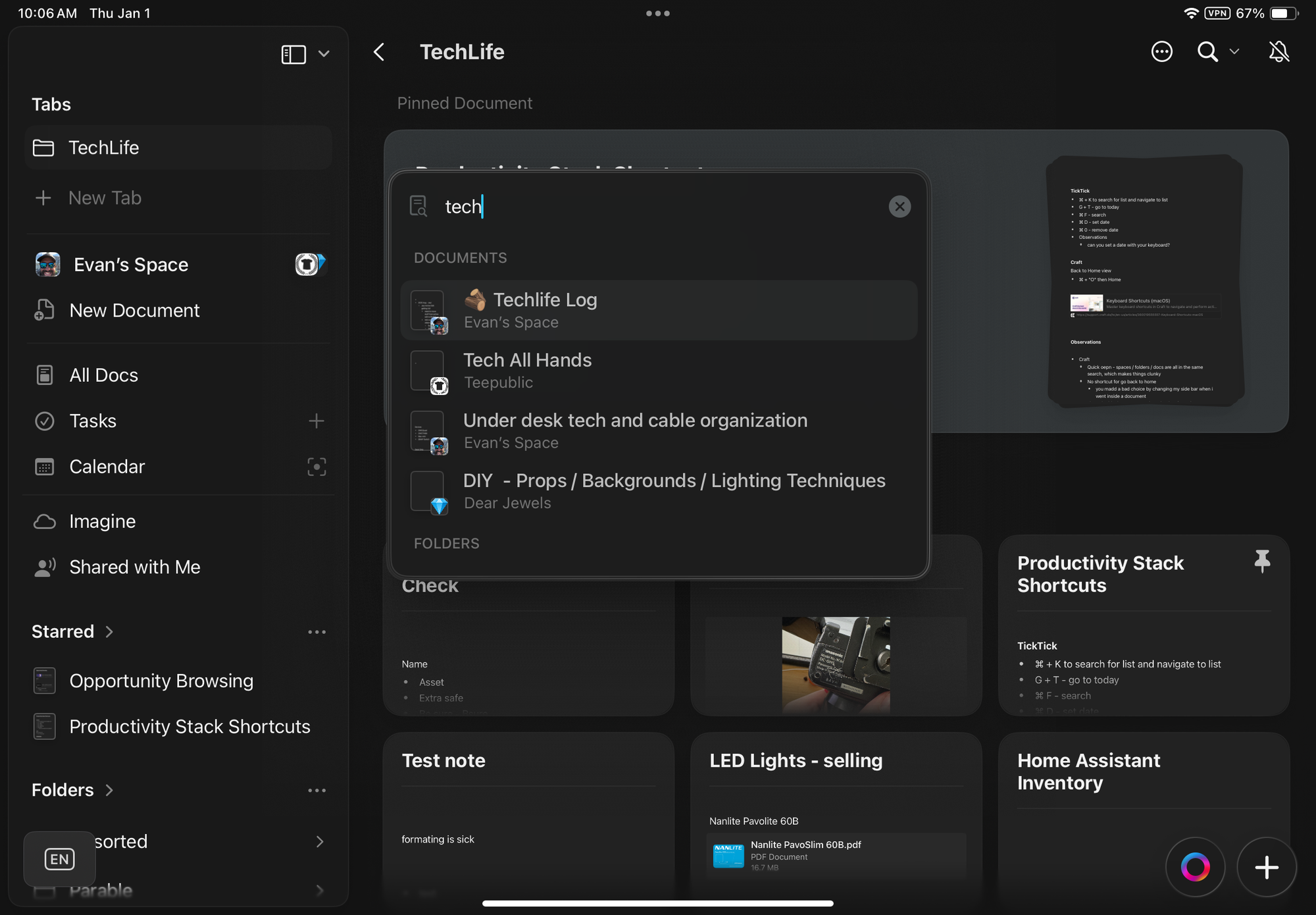
Task: Unpin the Productivity Stack Shortcuts card
Action: [1262, 562]
